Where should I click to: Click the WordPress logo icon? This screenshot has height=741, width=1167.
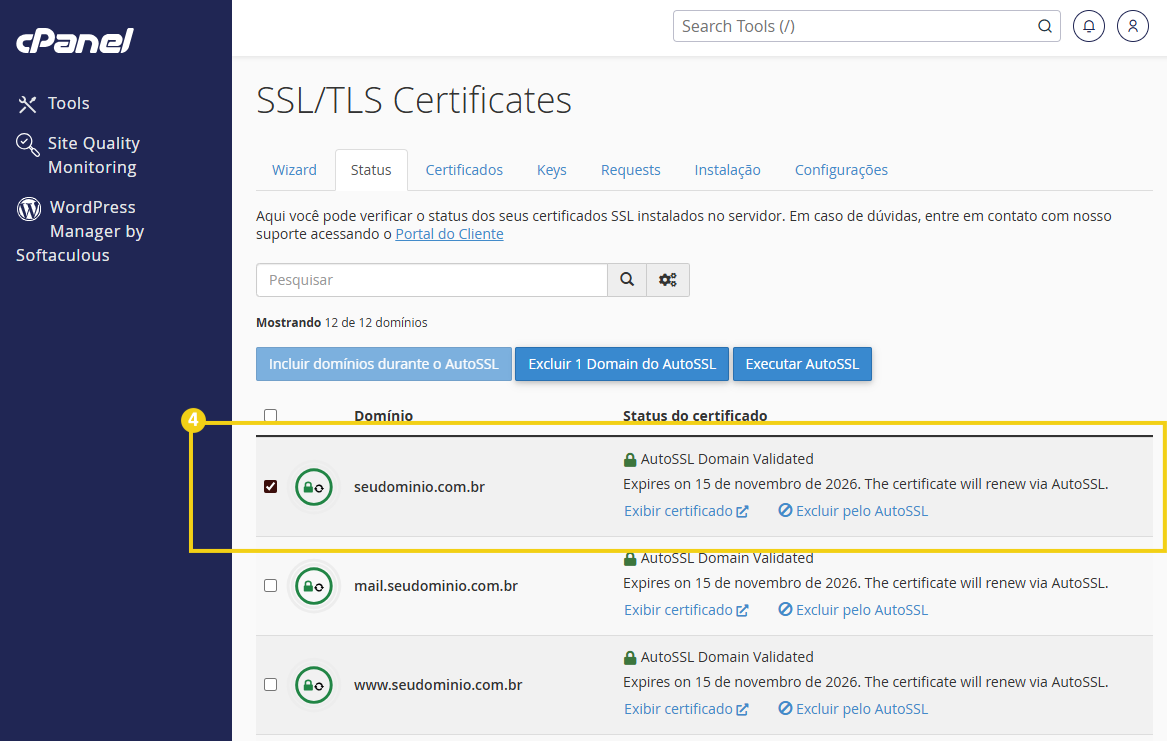pos(29,208)
